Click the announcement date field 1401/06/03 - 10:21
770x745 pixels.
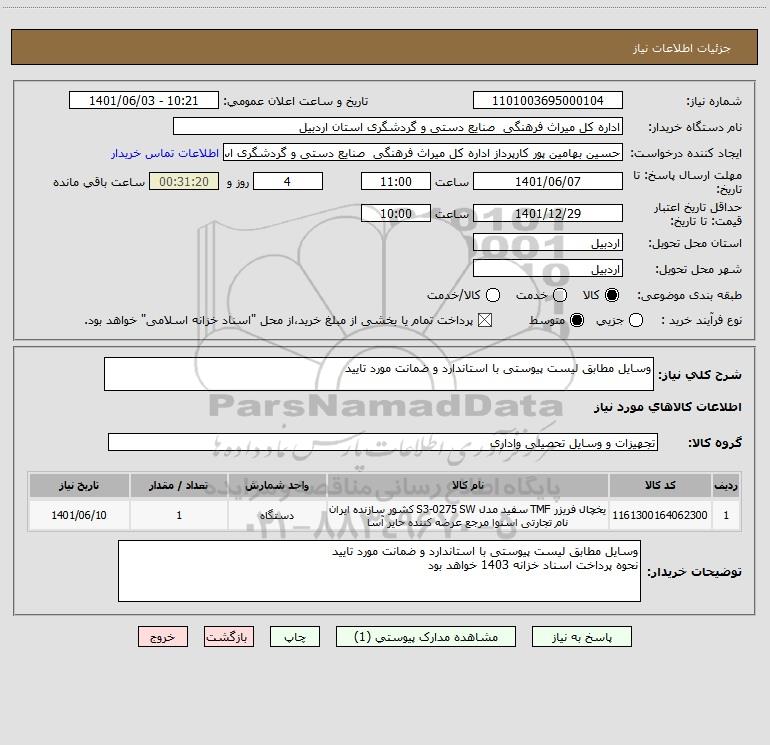[144, 101]
